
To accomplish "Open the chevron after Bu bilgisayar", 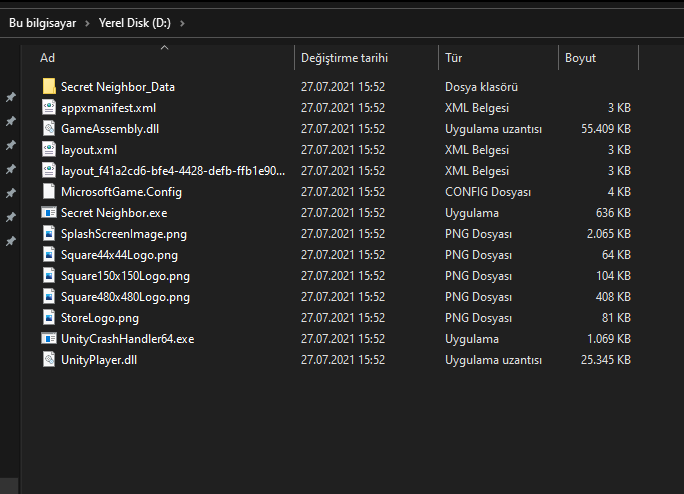I will pos(89,22).
